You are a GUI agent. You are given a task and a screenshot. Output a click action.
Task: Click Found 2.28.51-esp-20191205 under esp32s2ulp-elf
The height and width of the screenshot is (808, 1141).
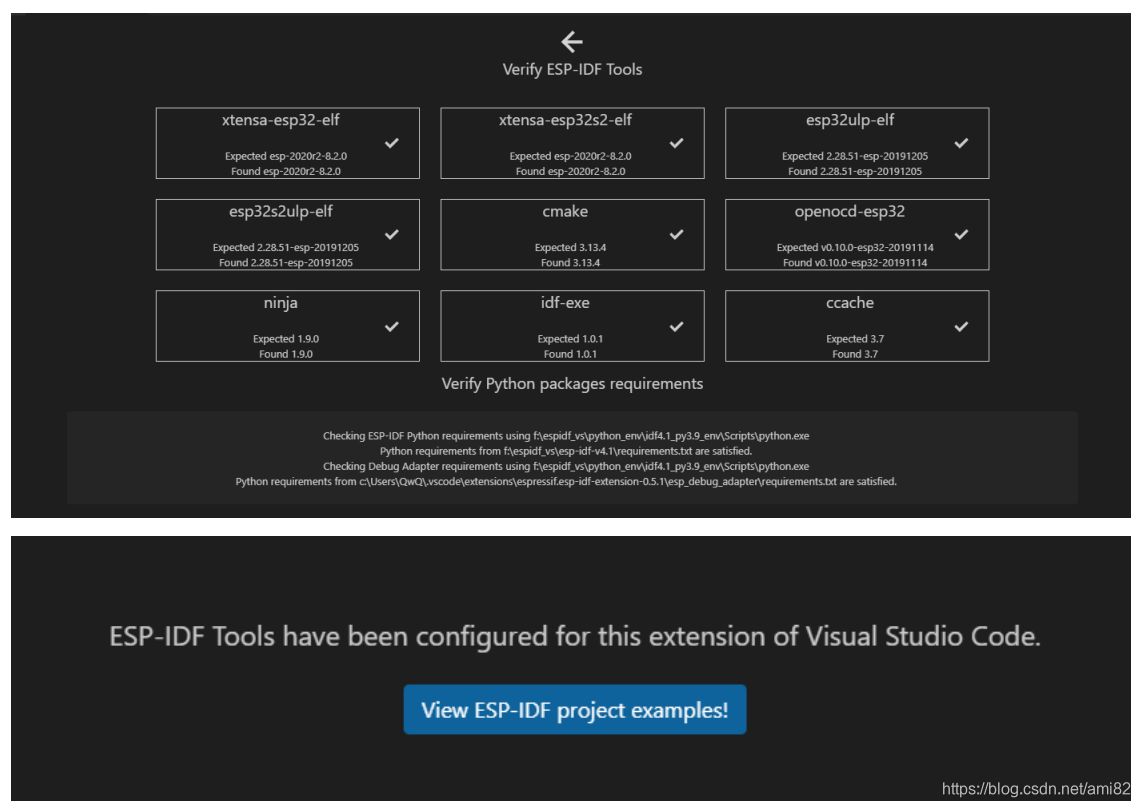pyautogui.click(x=286, y=263)
